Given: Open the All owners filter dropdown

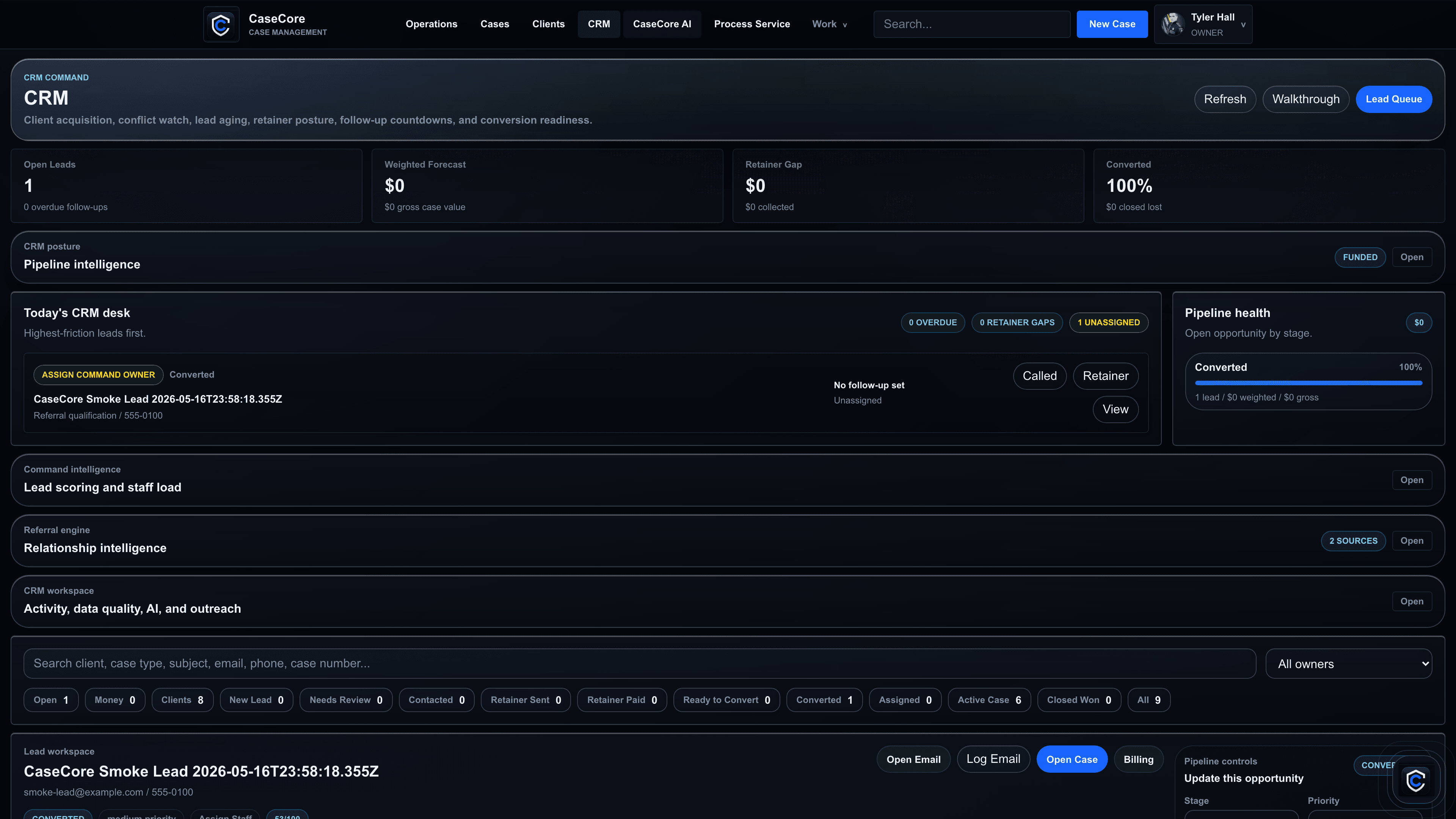Looking at the screenshot, I should 1349,664.
